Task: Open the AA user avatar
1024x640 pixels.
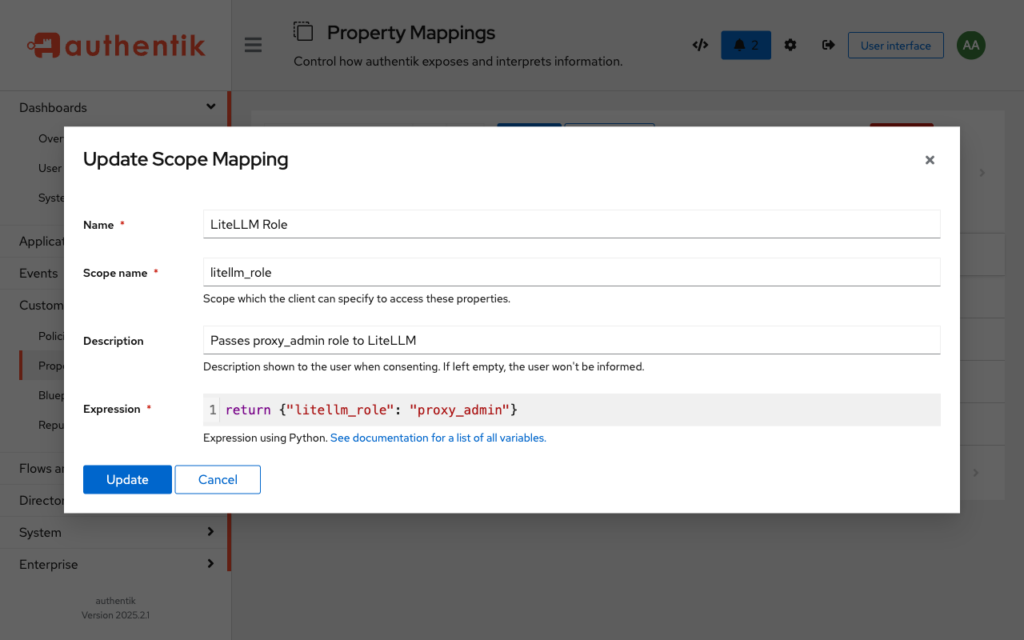Action: click(x=971, y=45)
